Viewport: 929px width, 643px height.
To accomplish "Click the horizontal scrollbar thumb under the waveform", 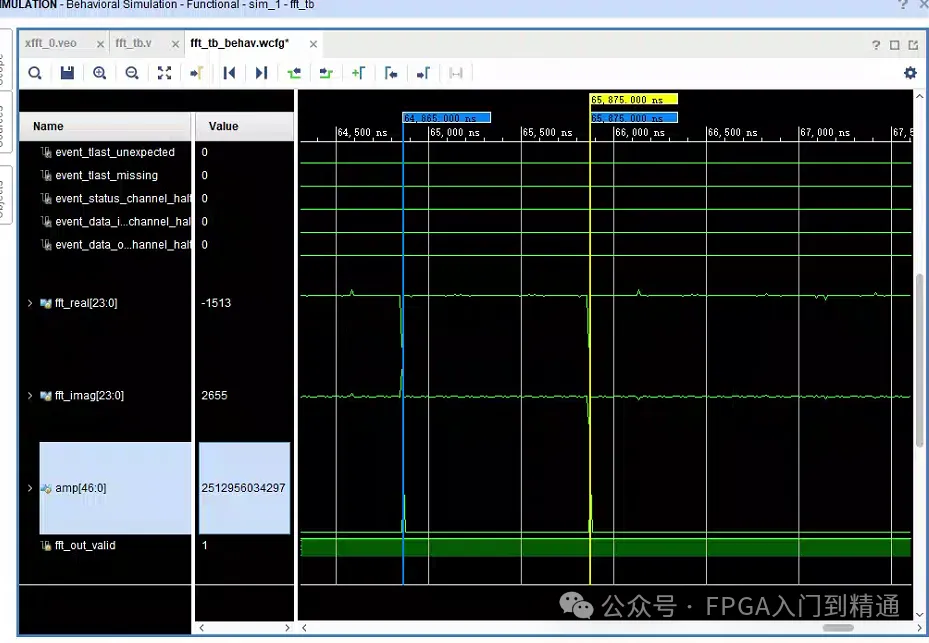I will click(x=838, y=628).
